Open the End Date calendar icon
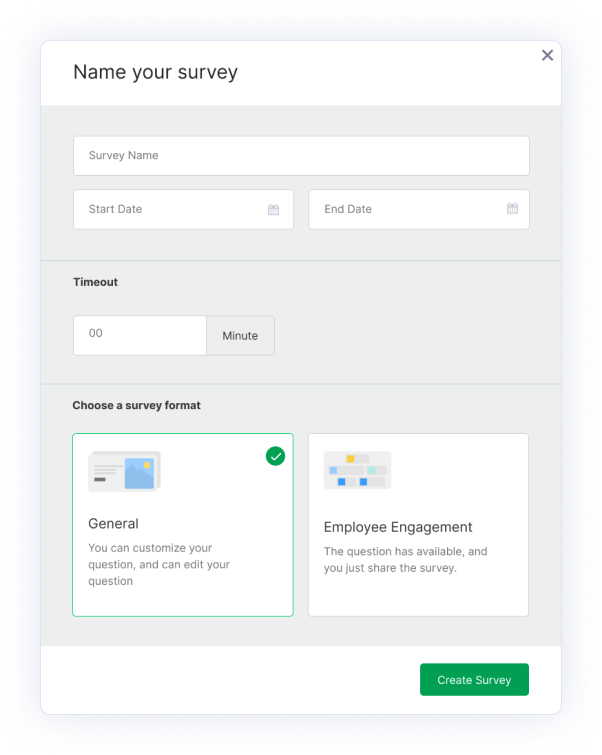This screenshot has height=755, width=602. tap(512, 209)
